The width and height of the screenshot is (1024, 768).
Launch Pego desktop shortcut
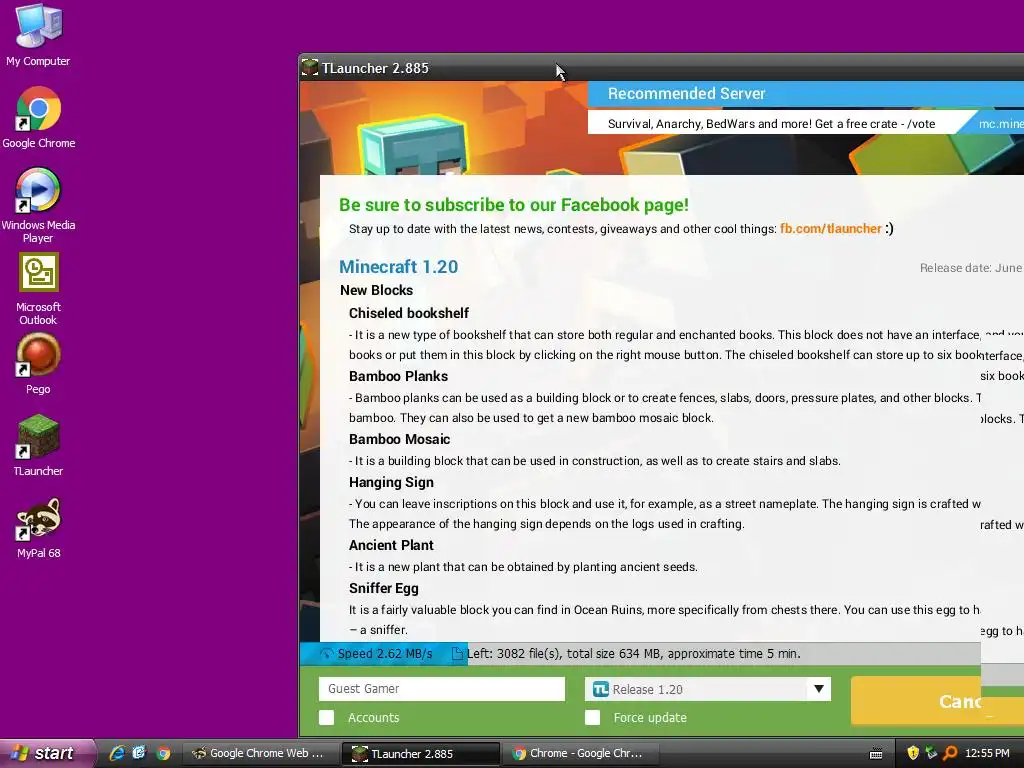tap(38, 363)
